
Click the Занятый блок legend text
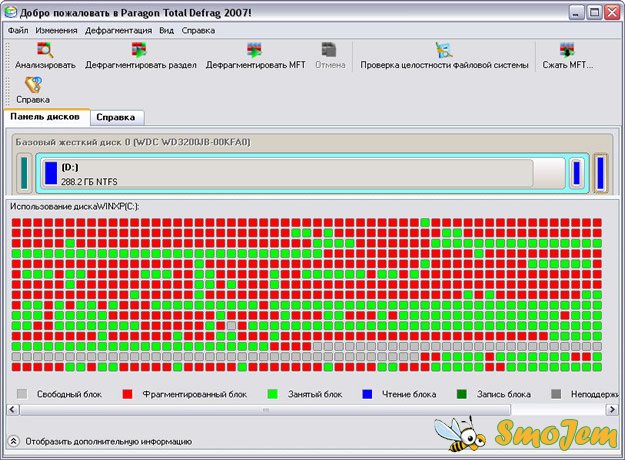click(315, 394)
